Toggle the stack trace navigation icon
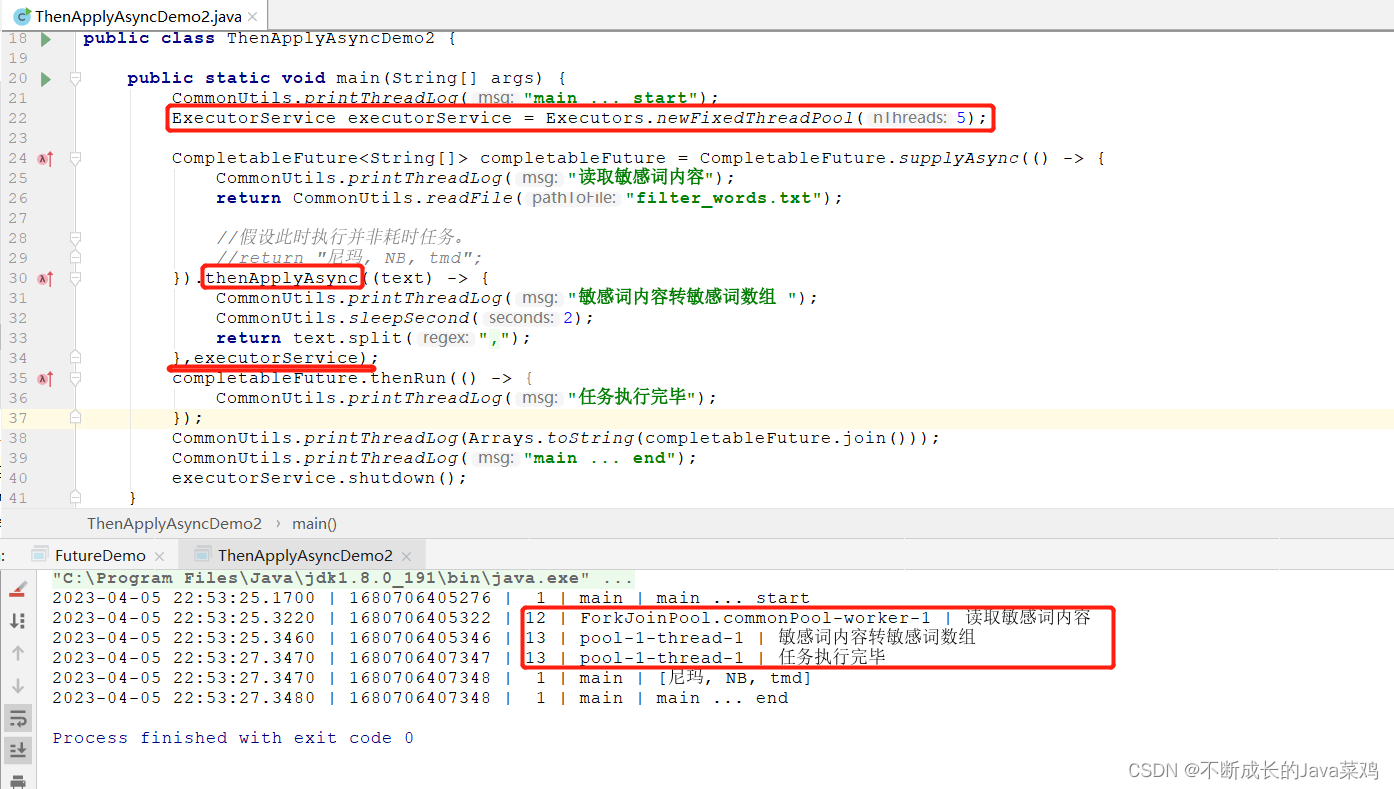The height and width of the screenshot is (789, 1394). click(x=17, y=621)
